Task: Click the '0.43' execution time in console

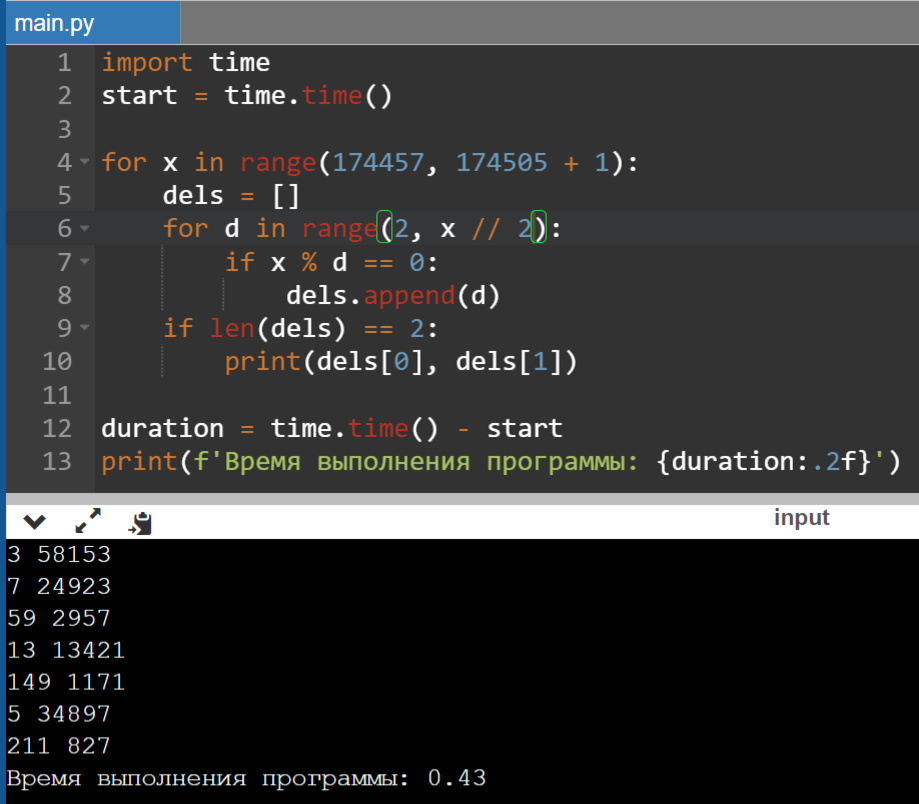Action: pyautogui.click(x=457, y=778)
